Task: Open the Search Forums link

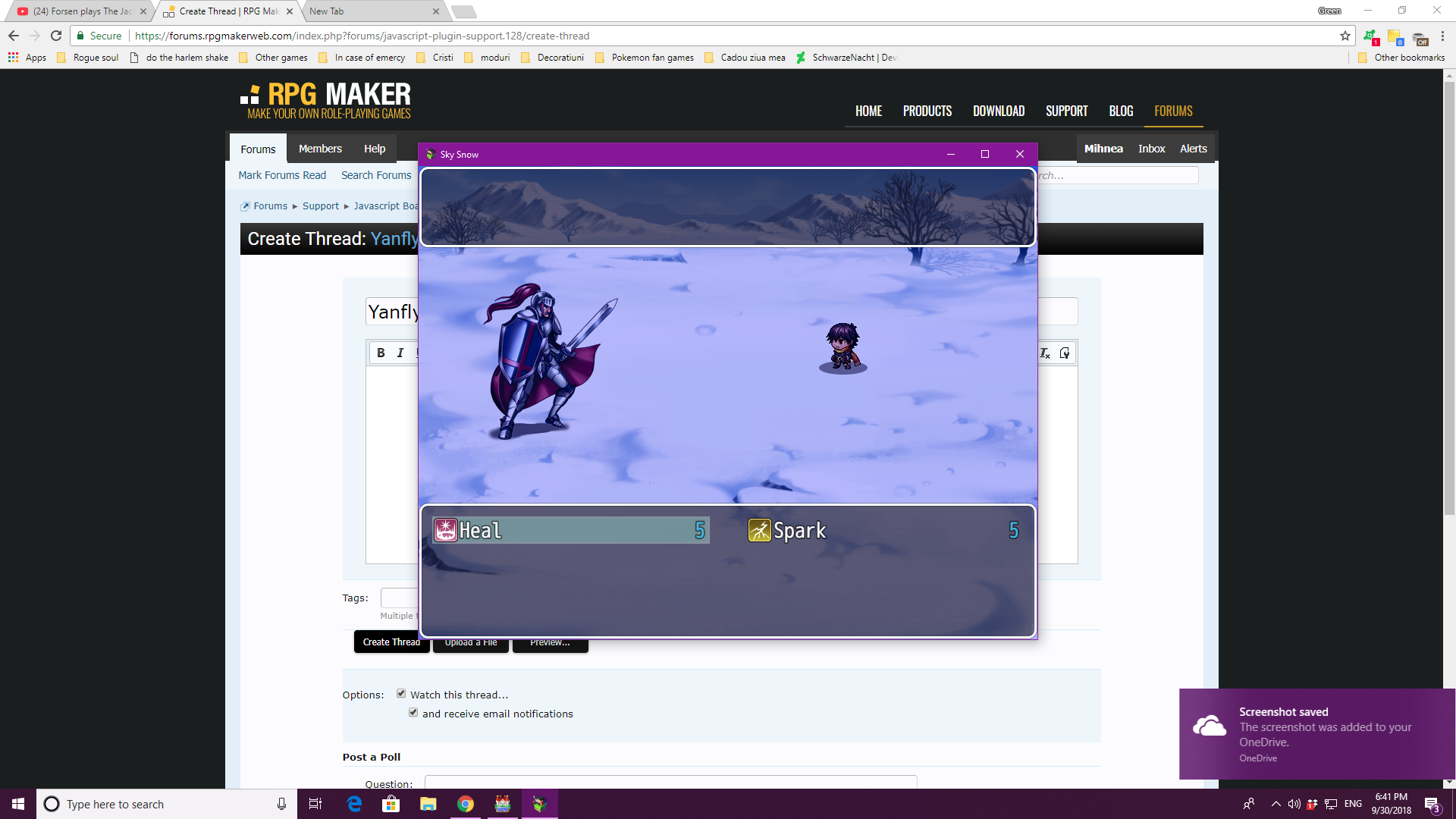Action: point(376,175)
